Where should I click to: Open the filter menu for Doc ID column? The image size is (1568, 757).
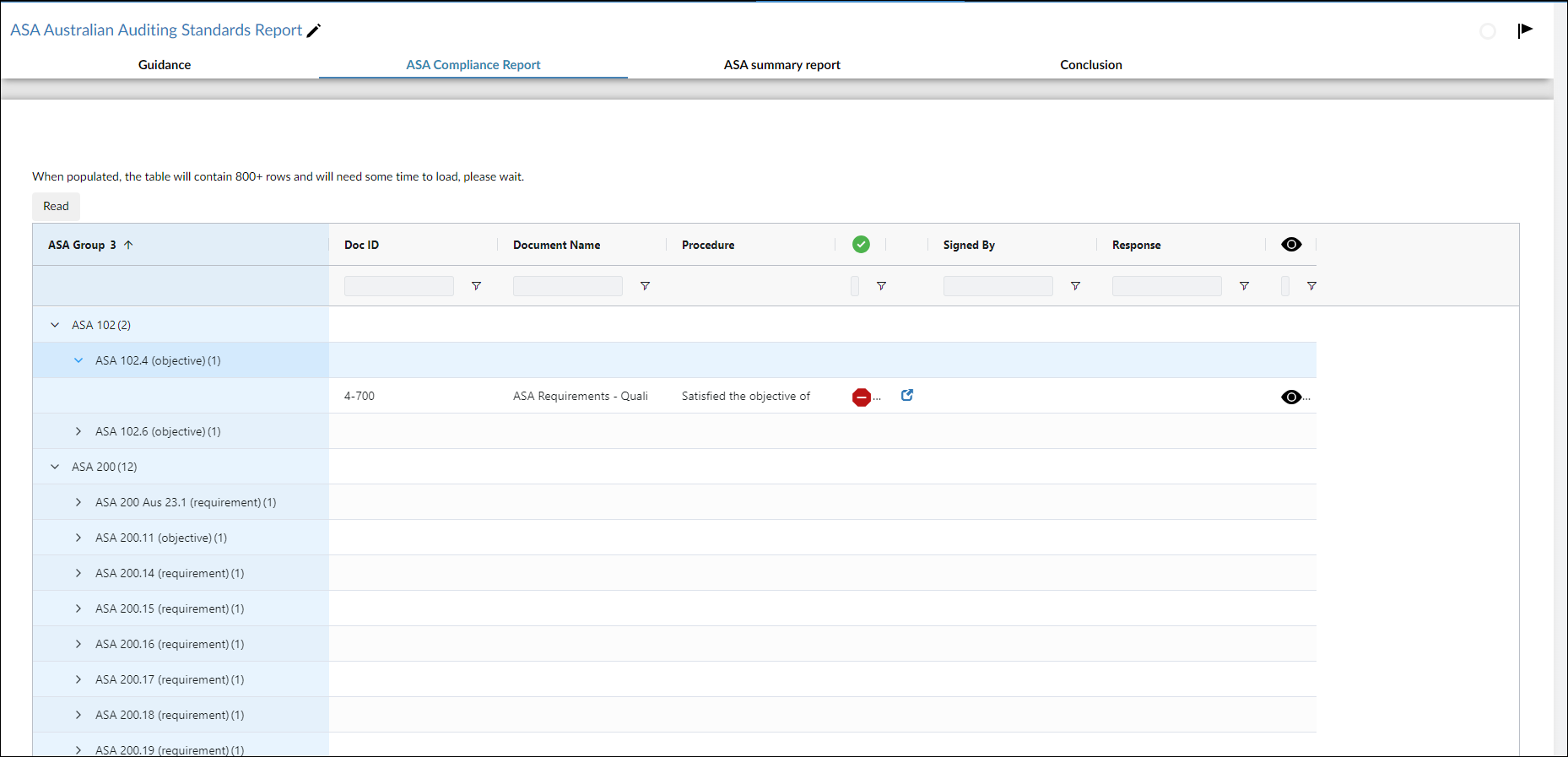(x=476, y=286)
